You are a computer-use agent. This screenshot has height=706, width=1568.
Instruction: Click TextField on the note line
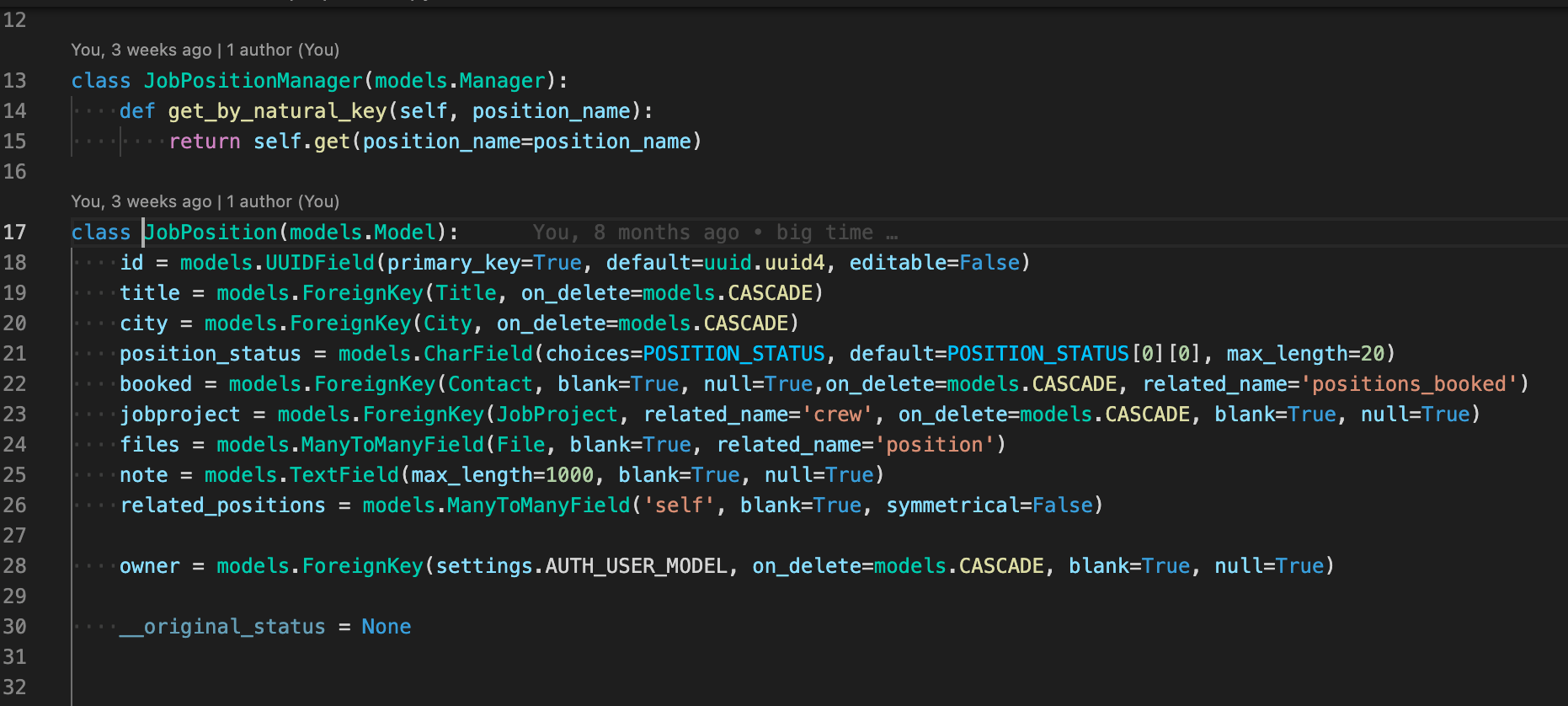[344, 475]
